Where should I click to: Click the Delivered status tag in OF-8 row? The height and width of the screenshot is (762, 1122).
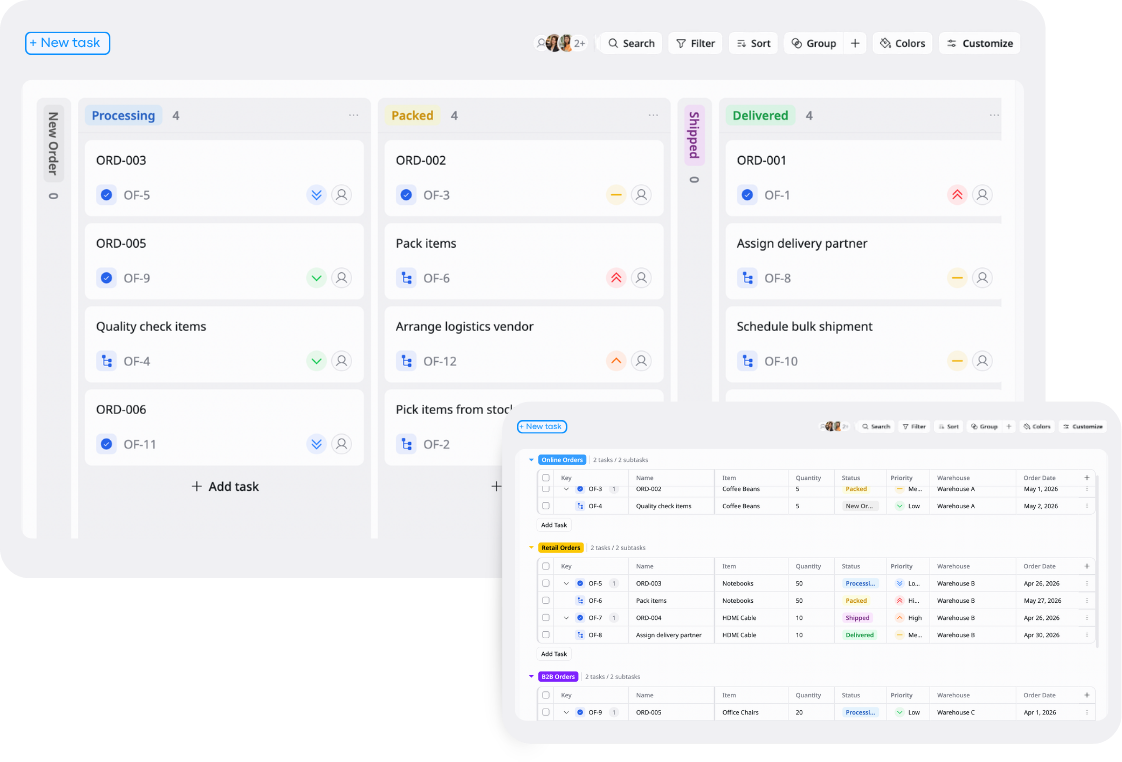pos(859,635)
